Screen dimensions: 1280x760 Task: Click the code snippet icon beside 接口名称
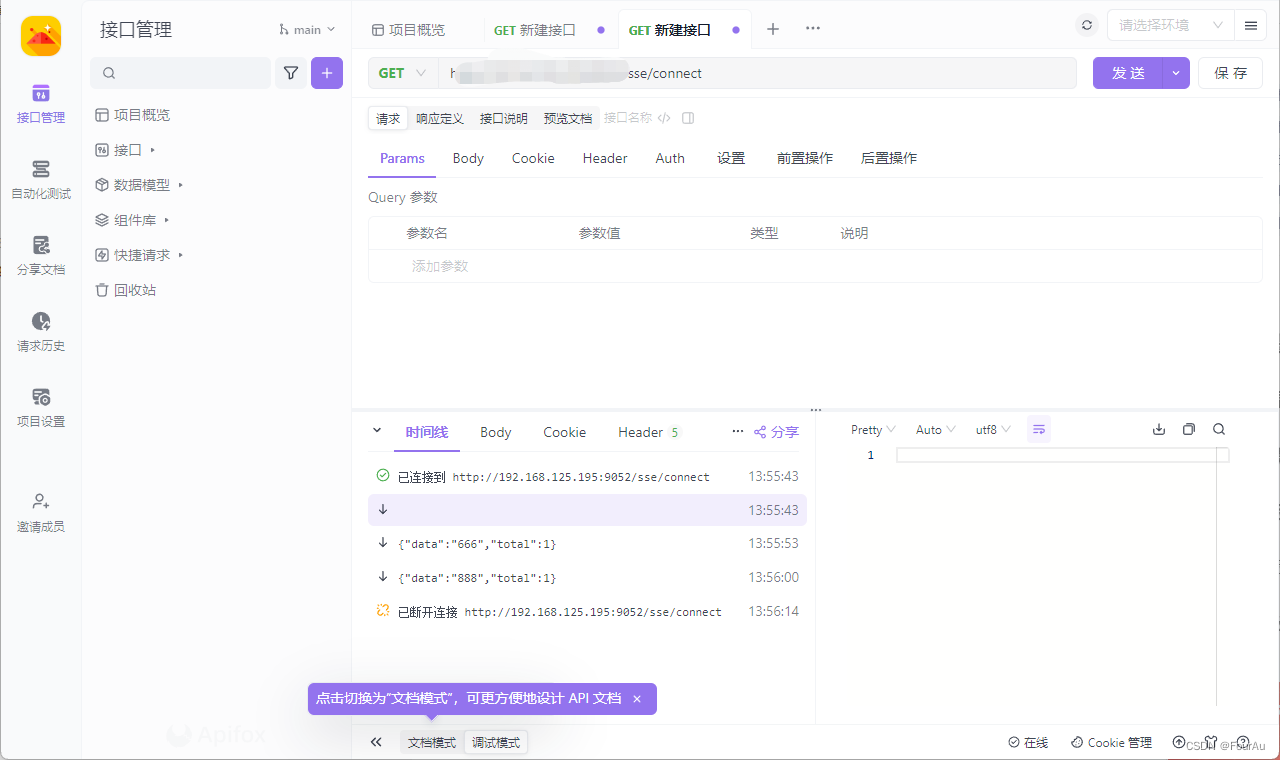pos(664,118)
